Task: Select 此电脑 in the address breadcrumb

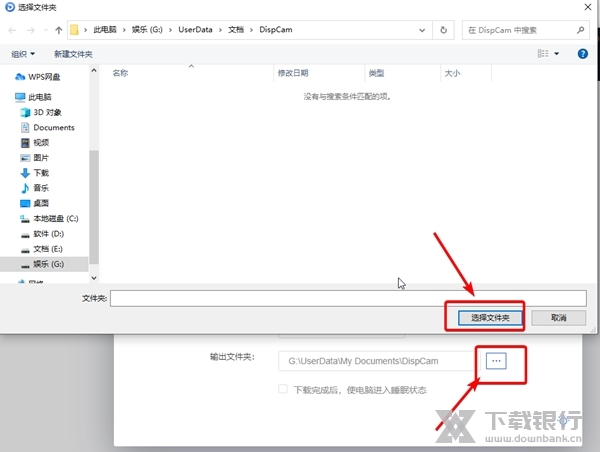Action: pos(105,30)
